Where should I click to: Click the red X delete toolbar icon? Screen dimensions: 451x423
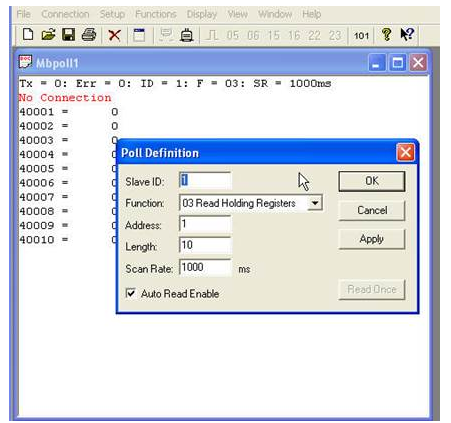tap(114, 35)
